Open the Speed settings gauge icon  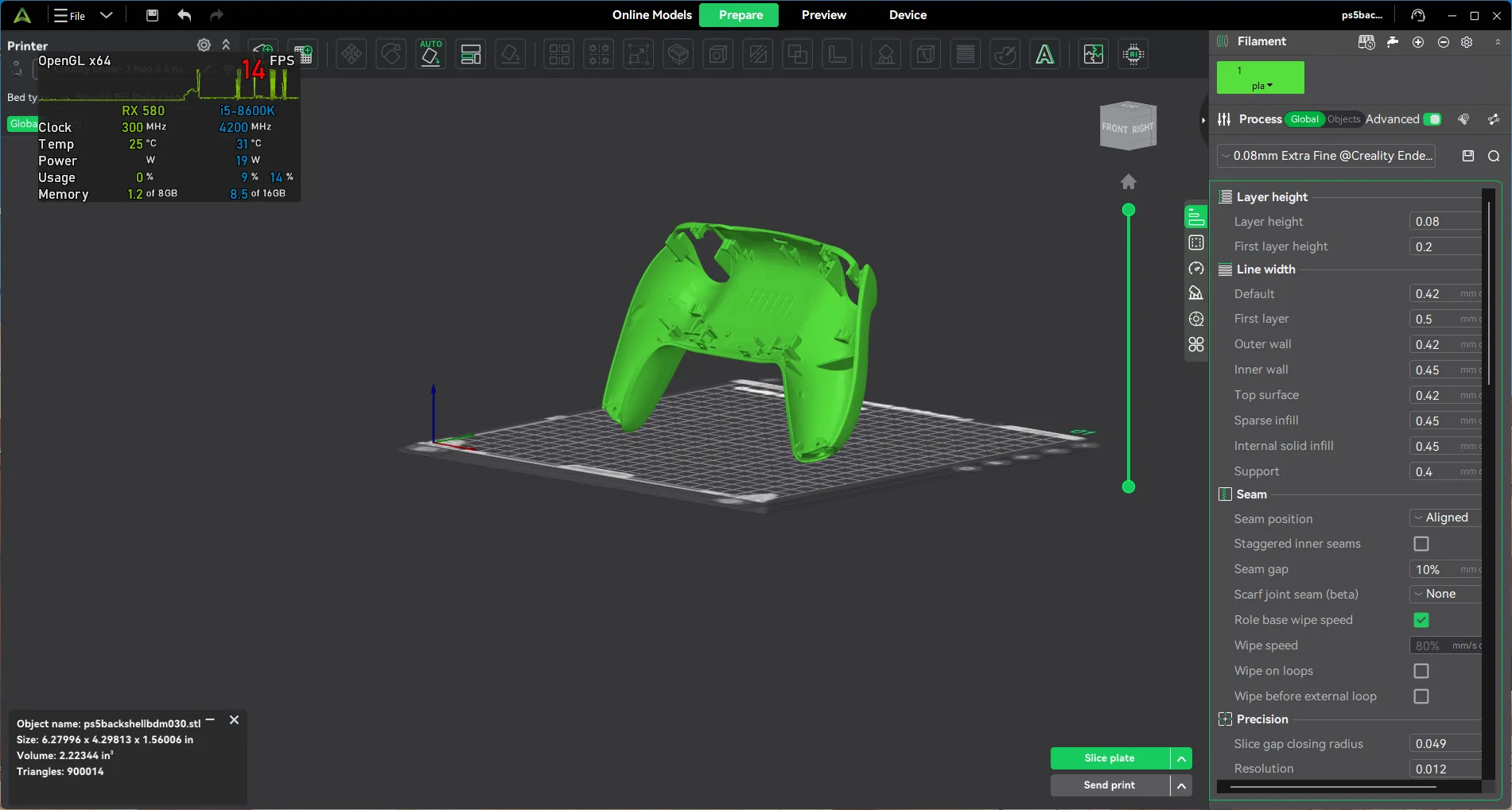pos(1196,269)
